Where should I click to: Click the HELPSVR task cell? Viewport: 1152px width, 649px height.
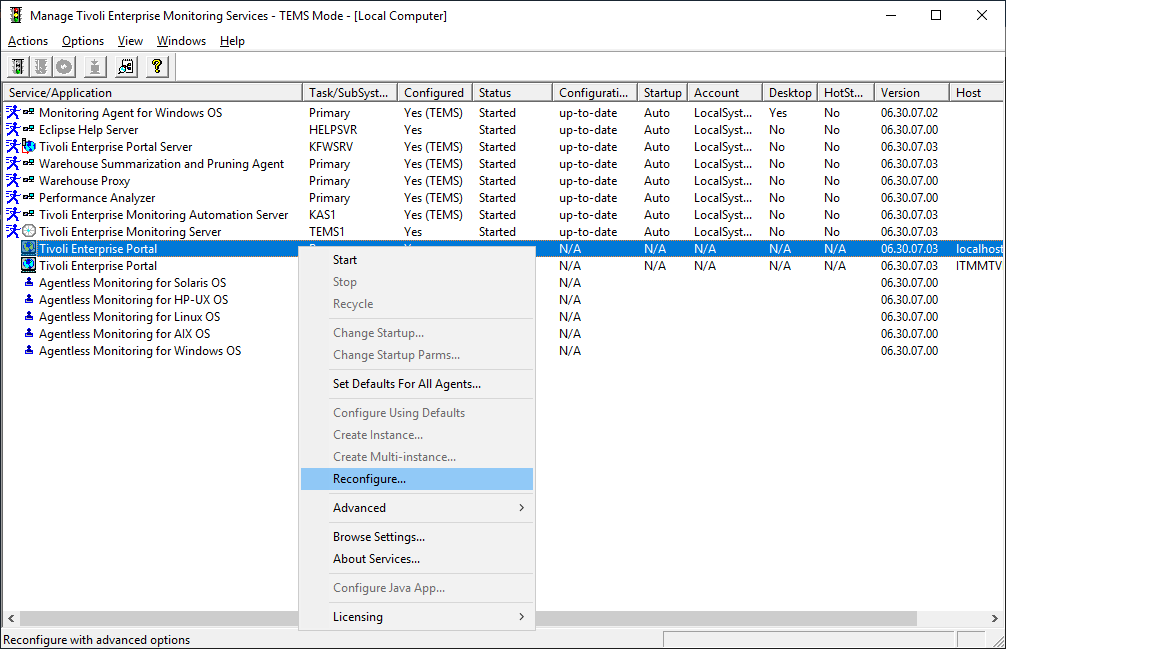click(x=333, y=130)
